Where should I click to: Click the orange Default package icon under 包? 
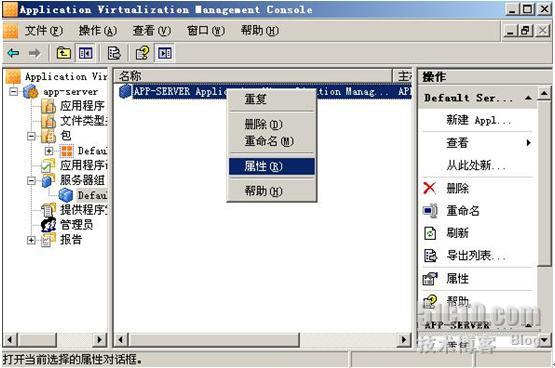pos(66,151)
